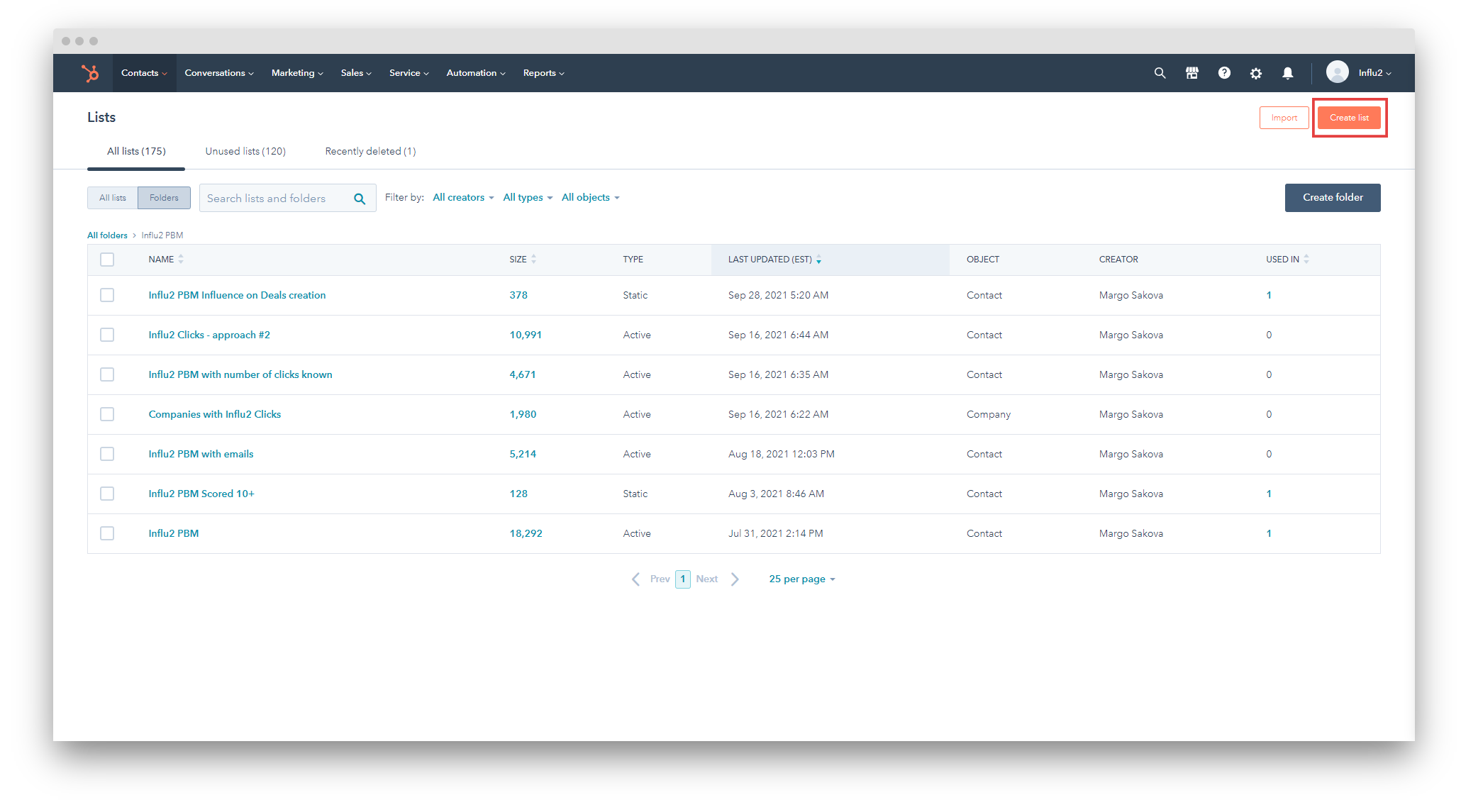Click the help question mark icon
This screenshot has width=1461, height=812.
click(1223, 73)
